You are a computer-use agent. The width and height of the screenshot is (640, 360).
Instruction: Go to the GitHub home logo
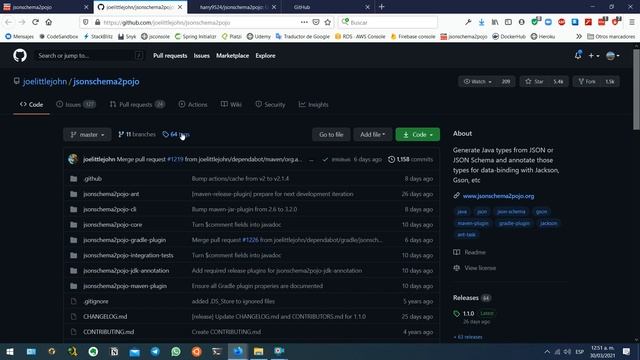click(20, 56)
